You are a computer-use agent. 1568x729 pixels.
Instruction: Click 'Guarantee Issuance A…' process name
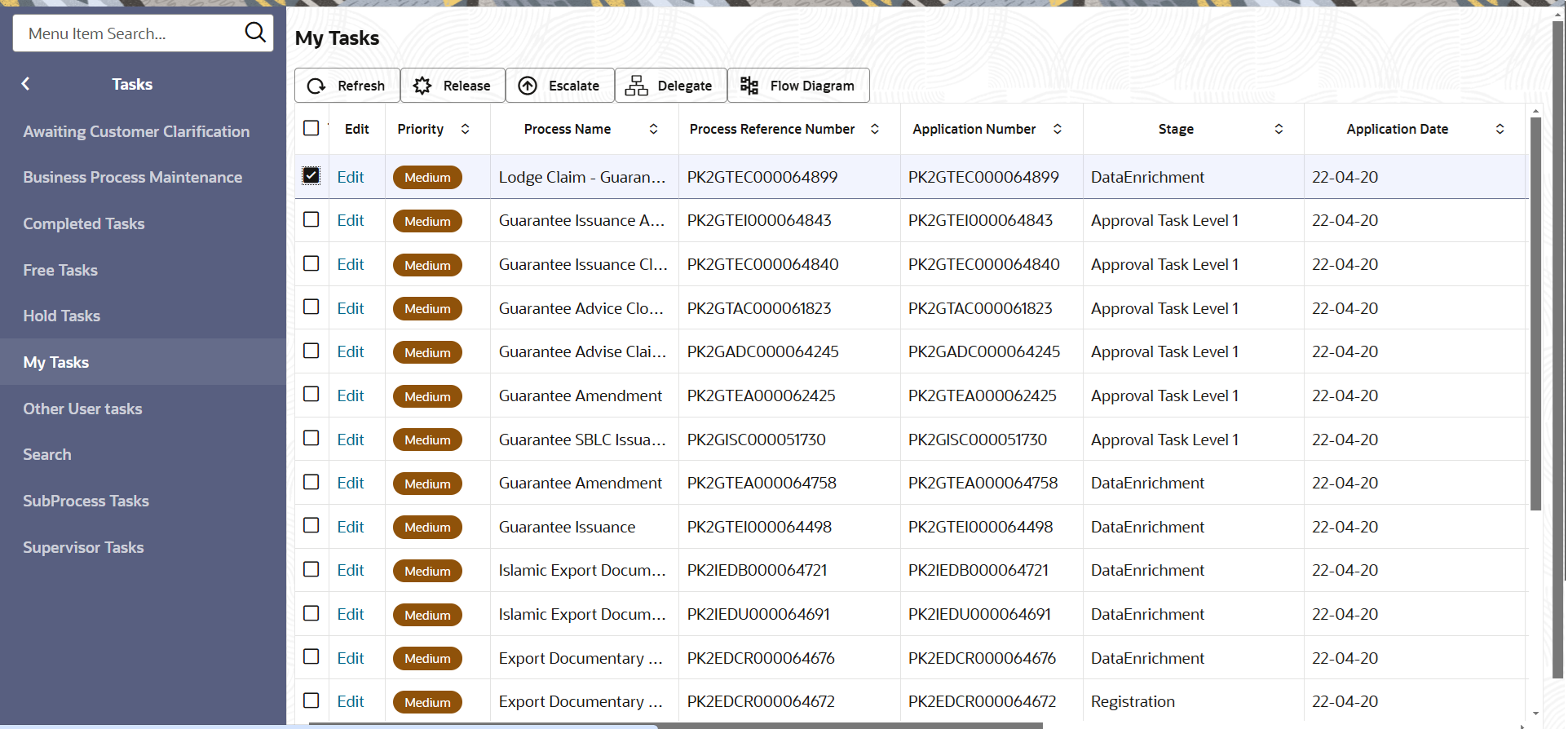click(581, 220)
